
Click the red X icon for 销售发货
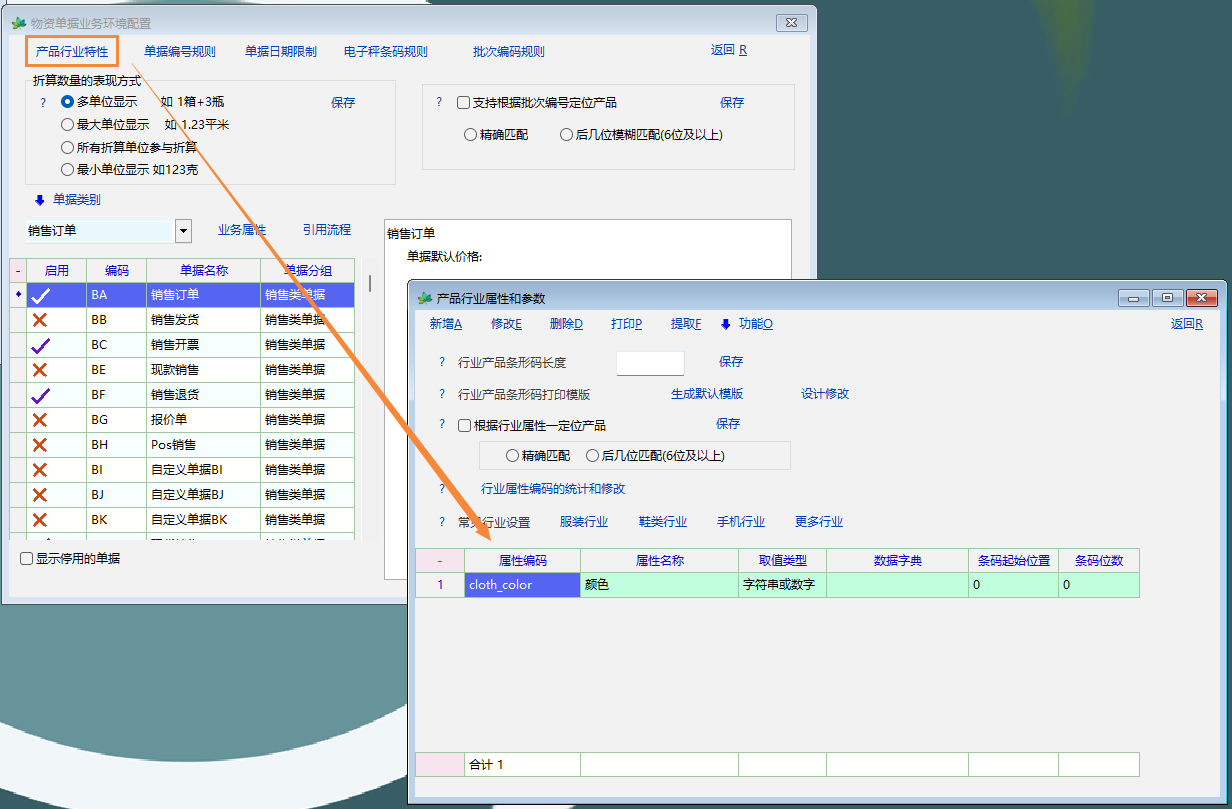point(40,320)
